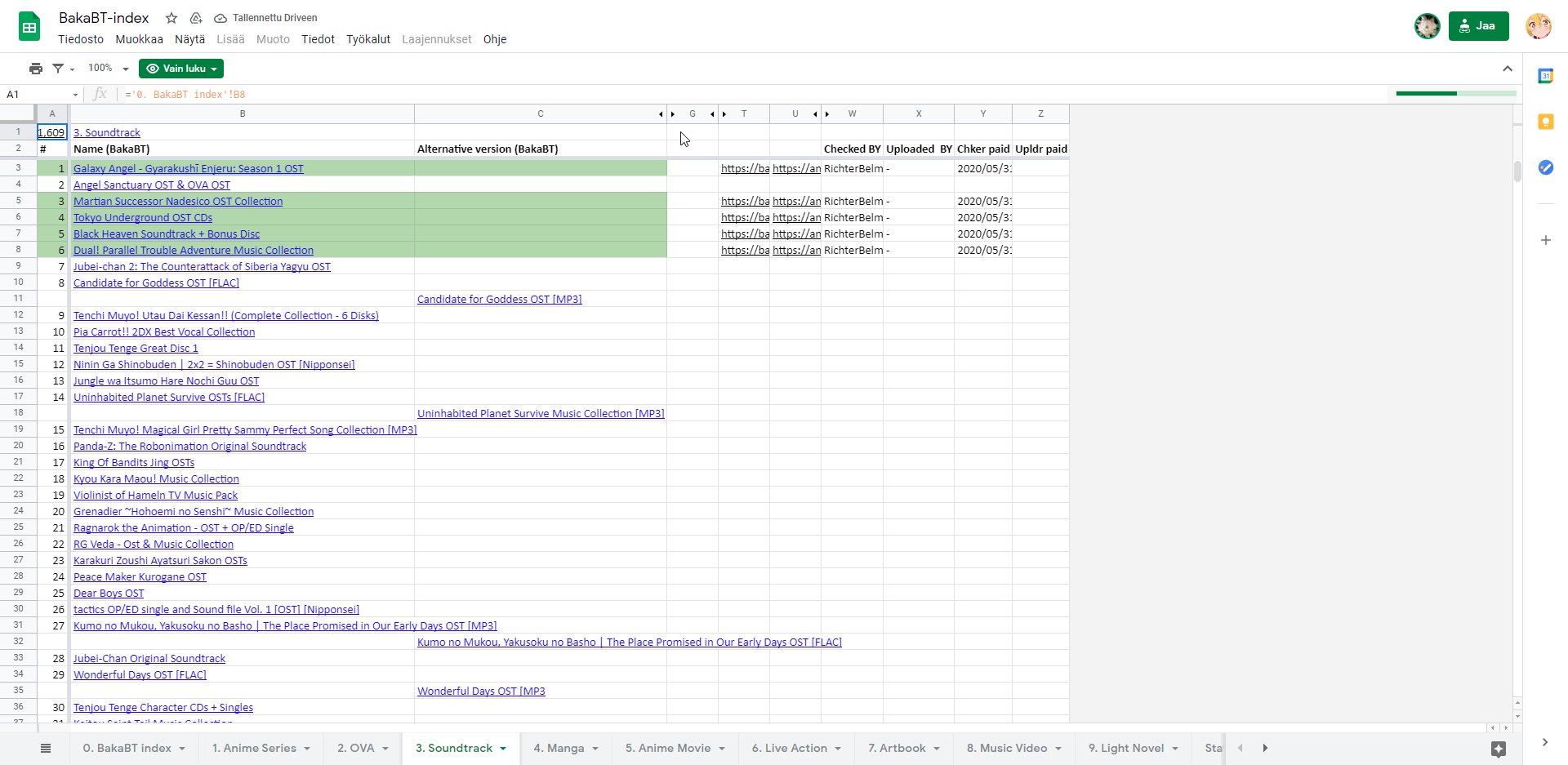Open the 4. Manga tab menu arrow
Viewport: 1568px width, 765px height.
[x=595, y=749]
